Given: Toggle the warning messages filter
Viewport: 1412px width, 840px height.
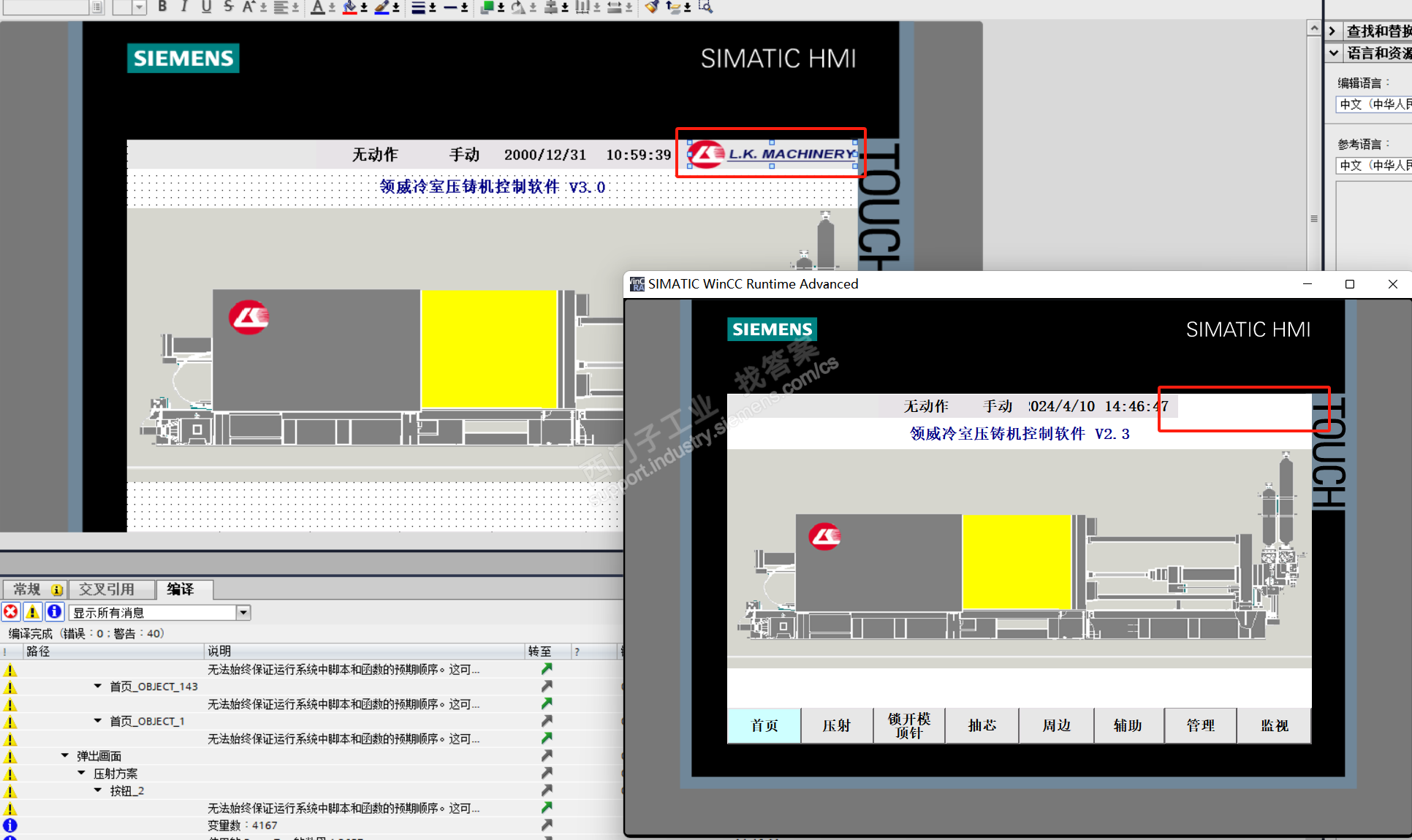Looking at the screenshot, I should point(33,612).
